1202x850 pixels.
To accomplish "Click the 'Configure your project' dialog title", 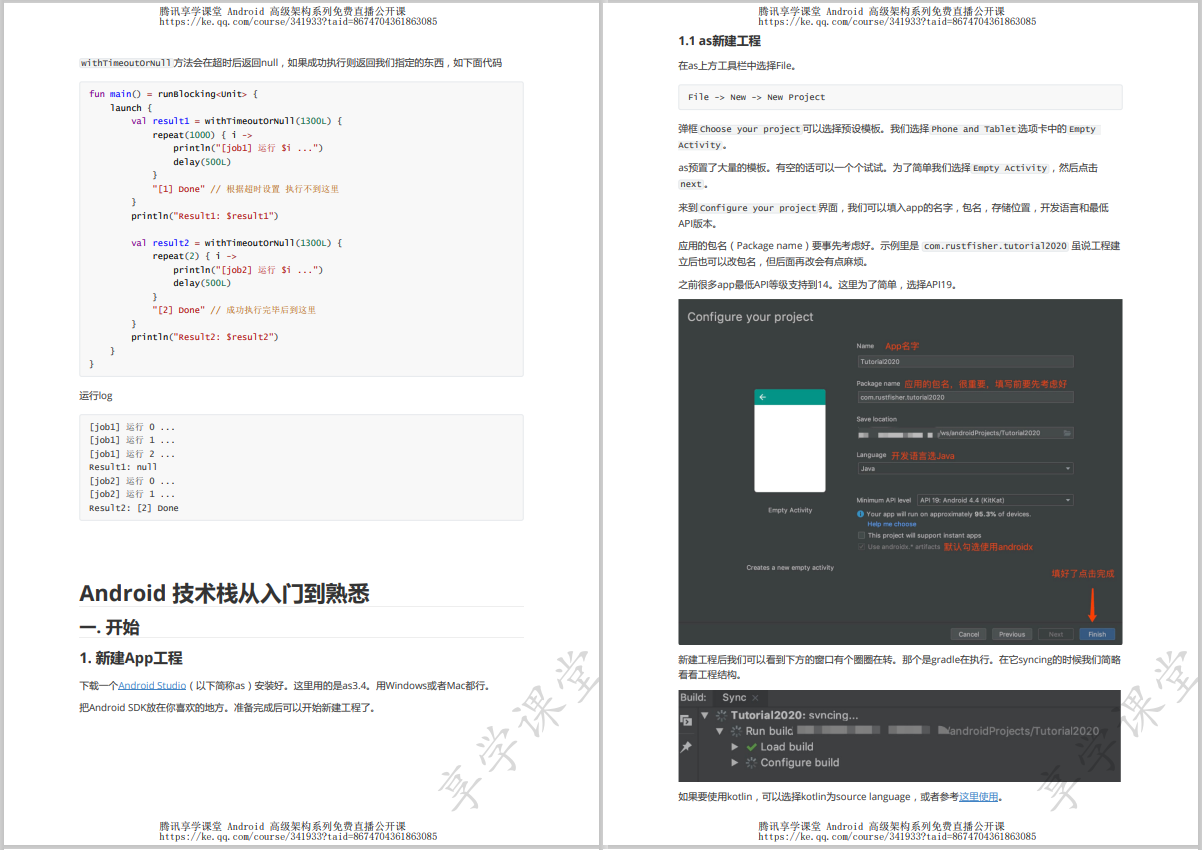I will point(750,317).
